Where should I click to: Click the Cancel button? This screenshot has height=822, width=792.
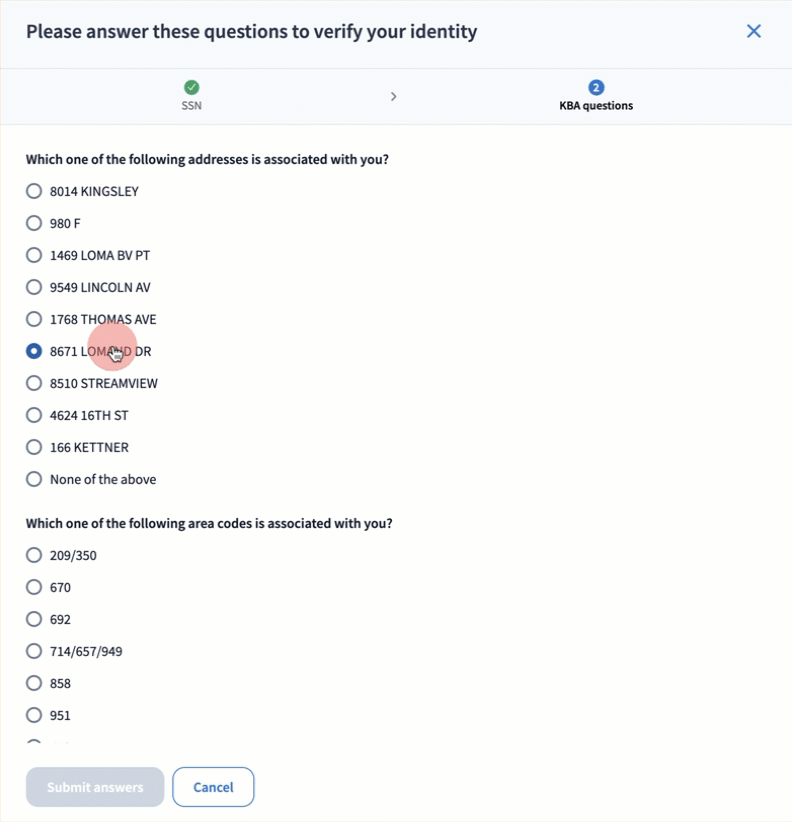[x=213, y=787]
